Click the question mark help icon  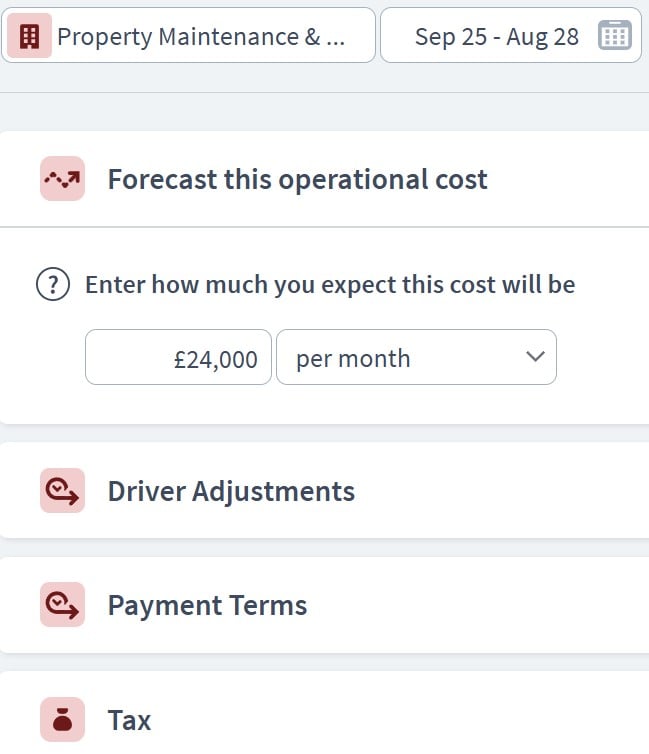(52, 285)
